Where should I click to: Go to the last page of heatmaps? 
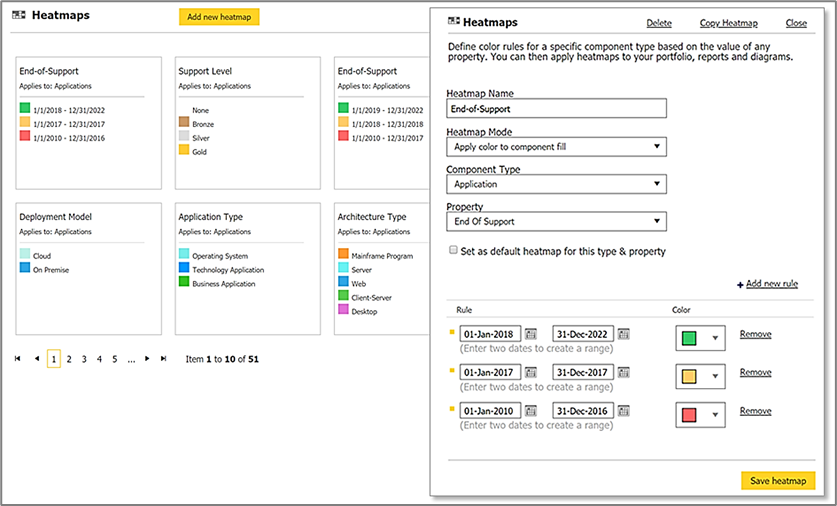coord(163,358)
